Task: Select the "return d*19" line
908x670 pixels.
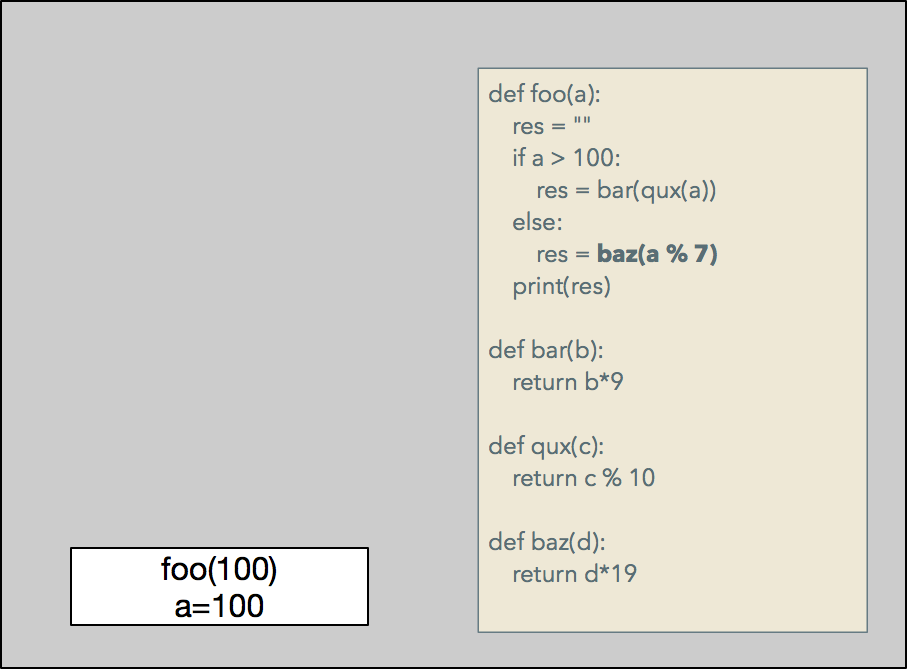Action: point(574,574)
